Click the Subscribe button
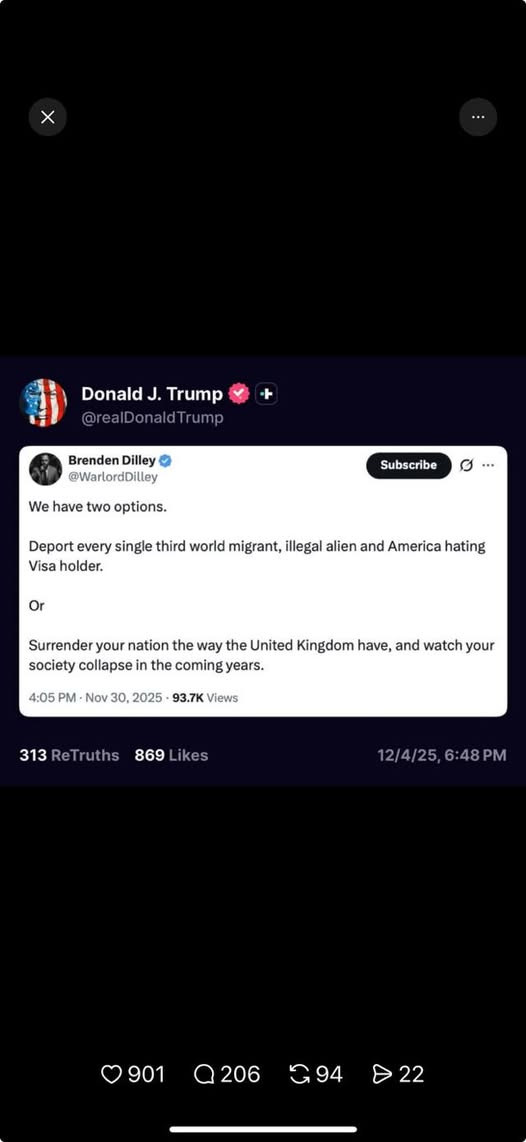Viewport: 526px width, 1142px height. coord(409,465)
